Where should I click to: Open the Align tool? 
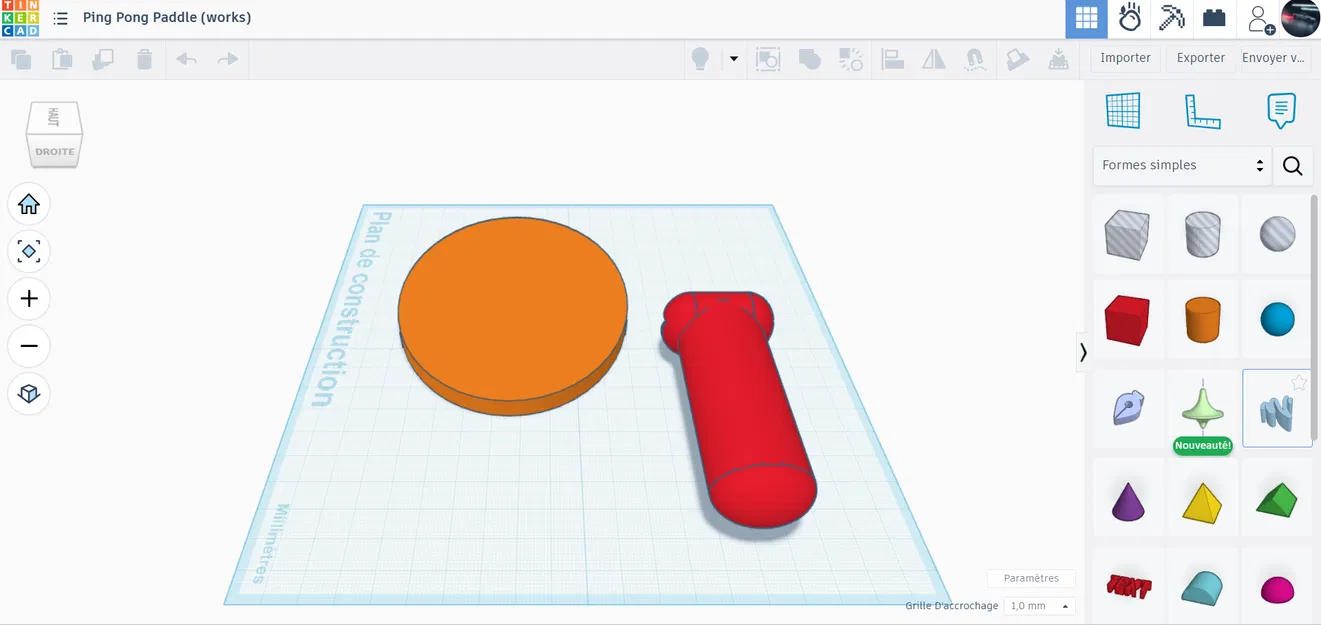point(892,59)
